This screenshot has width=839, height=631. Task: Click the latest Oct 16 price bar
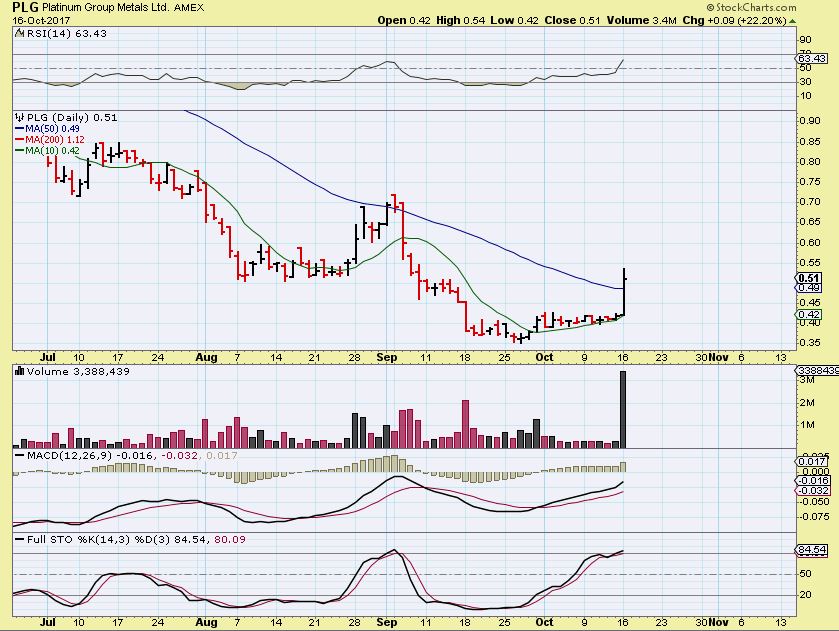pos(624,290)
